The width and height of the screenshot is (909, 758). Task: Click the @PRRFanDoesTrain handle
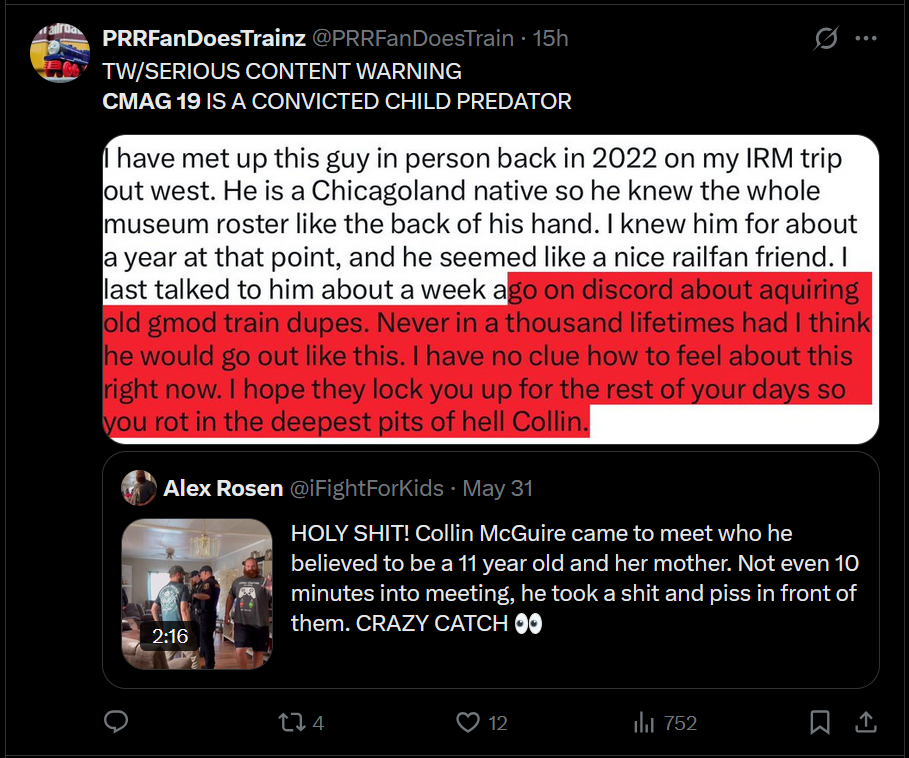413,39
